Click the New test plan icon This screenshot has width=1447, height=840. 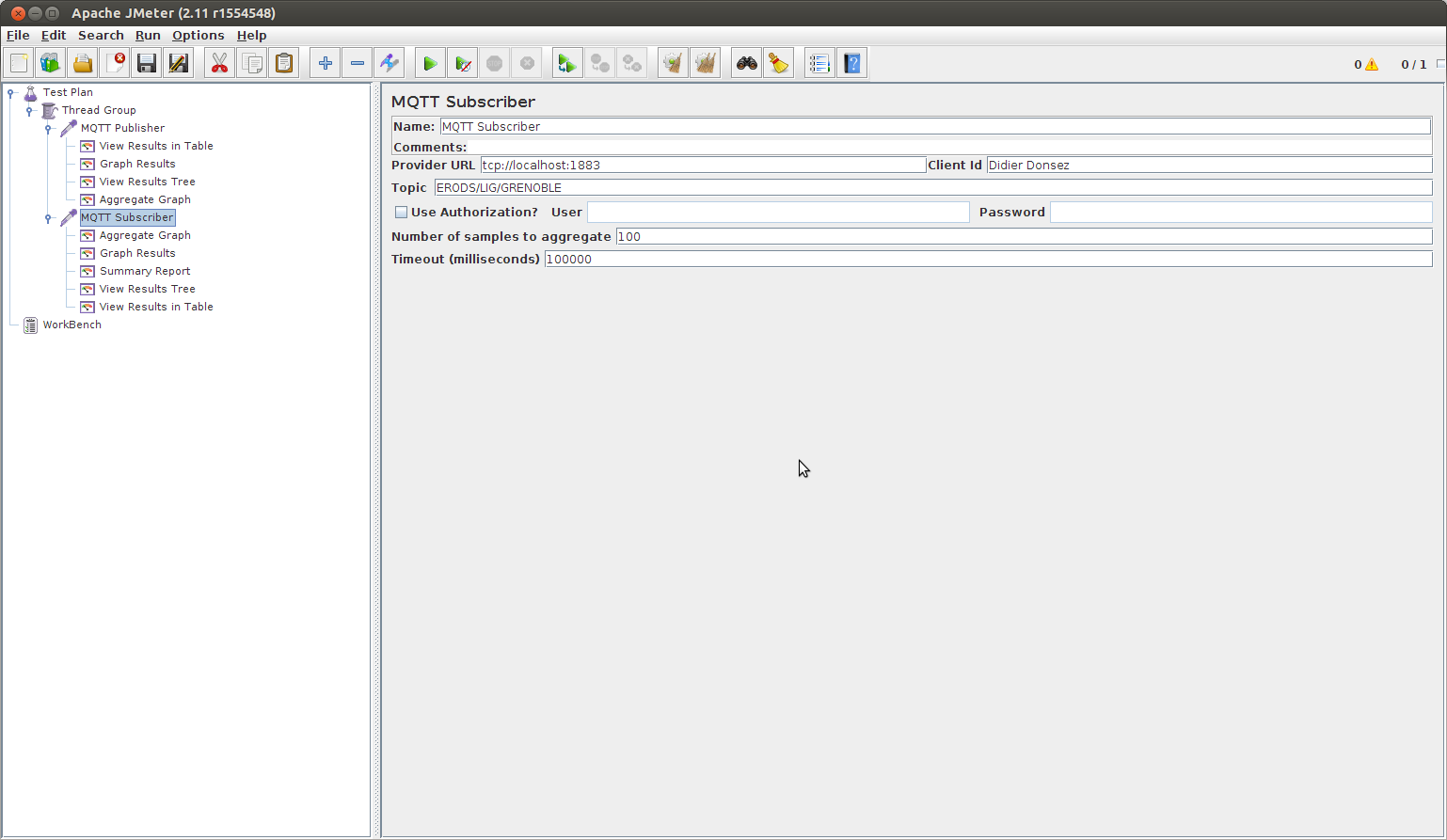pyautogui.click(x=19, y=64)
